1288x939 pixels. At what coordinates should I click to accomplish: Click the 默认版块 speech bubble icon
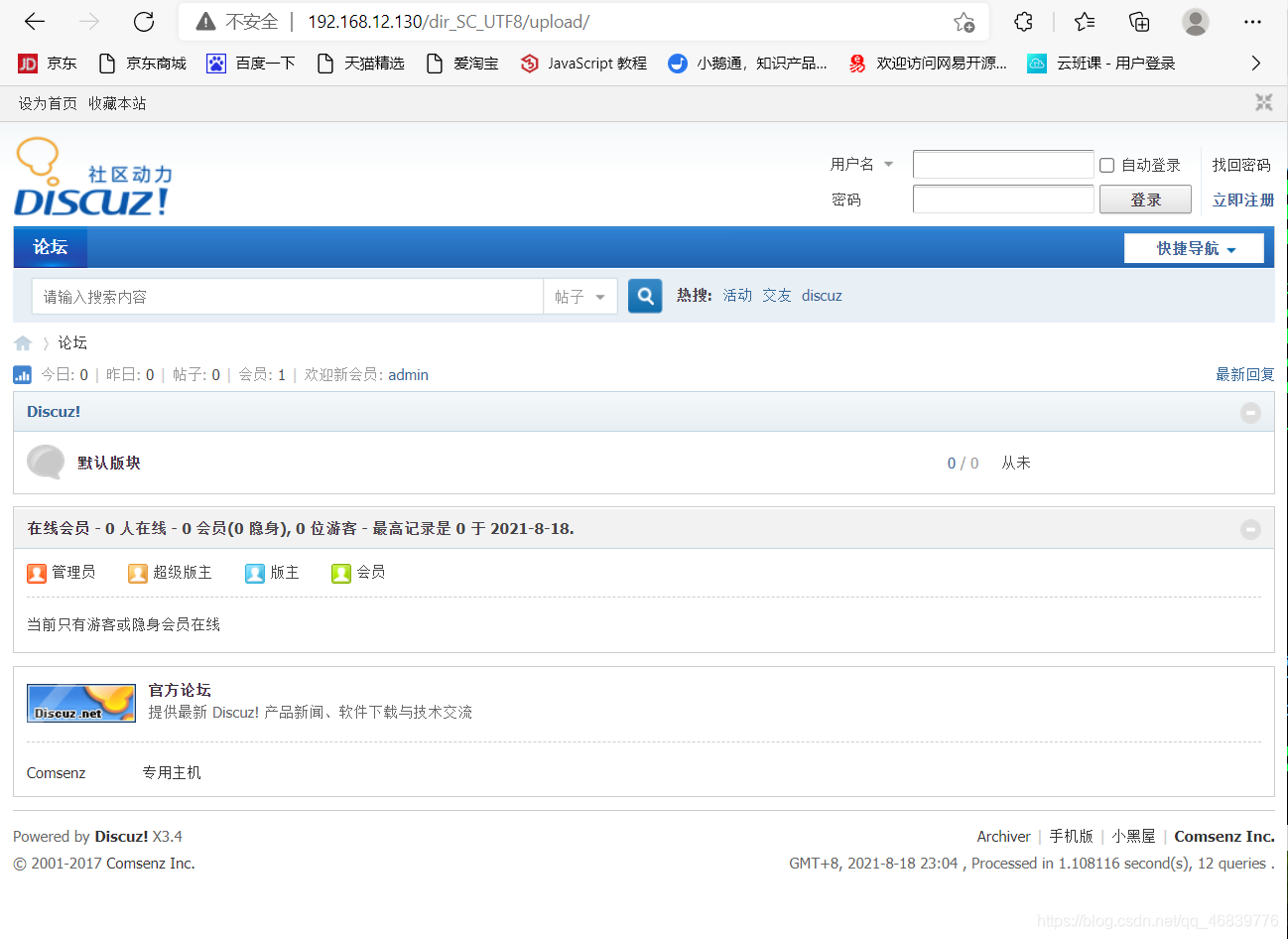(x=46, y=462)
